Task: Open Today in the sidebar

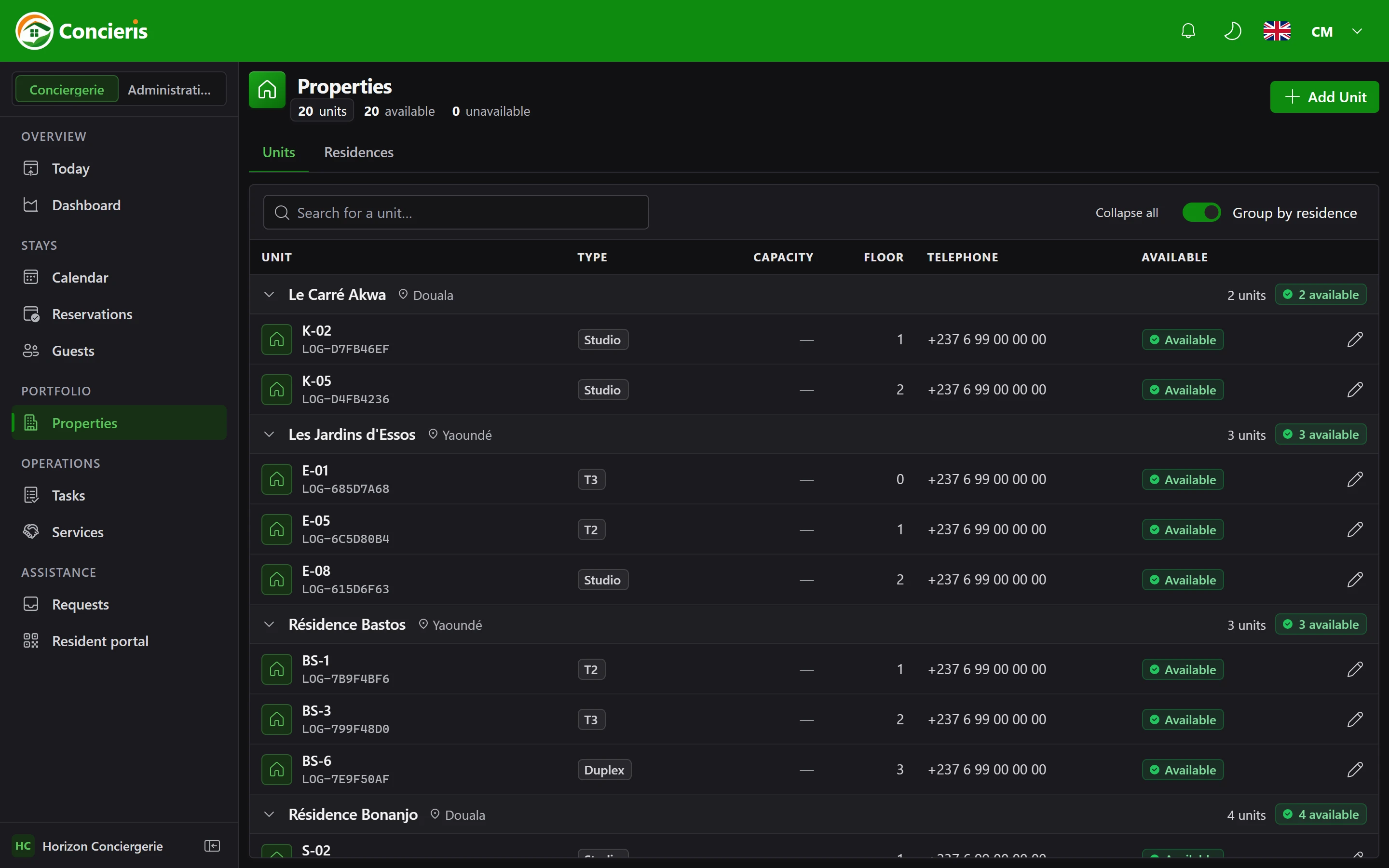Action: [x=119, y=169]
